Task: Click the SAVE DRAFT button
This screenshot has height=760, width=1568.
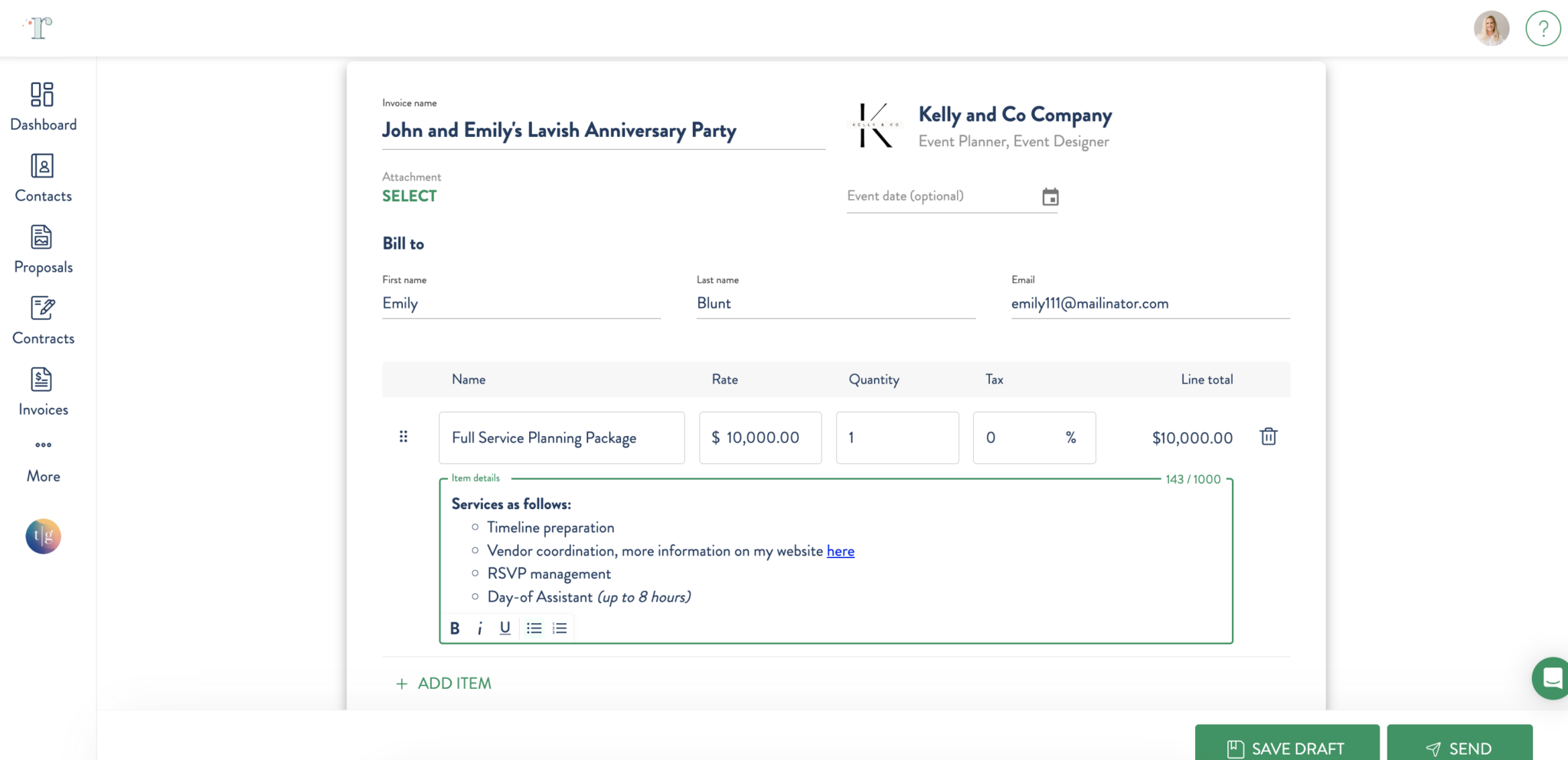Action: [x=1287, y=748]
